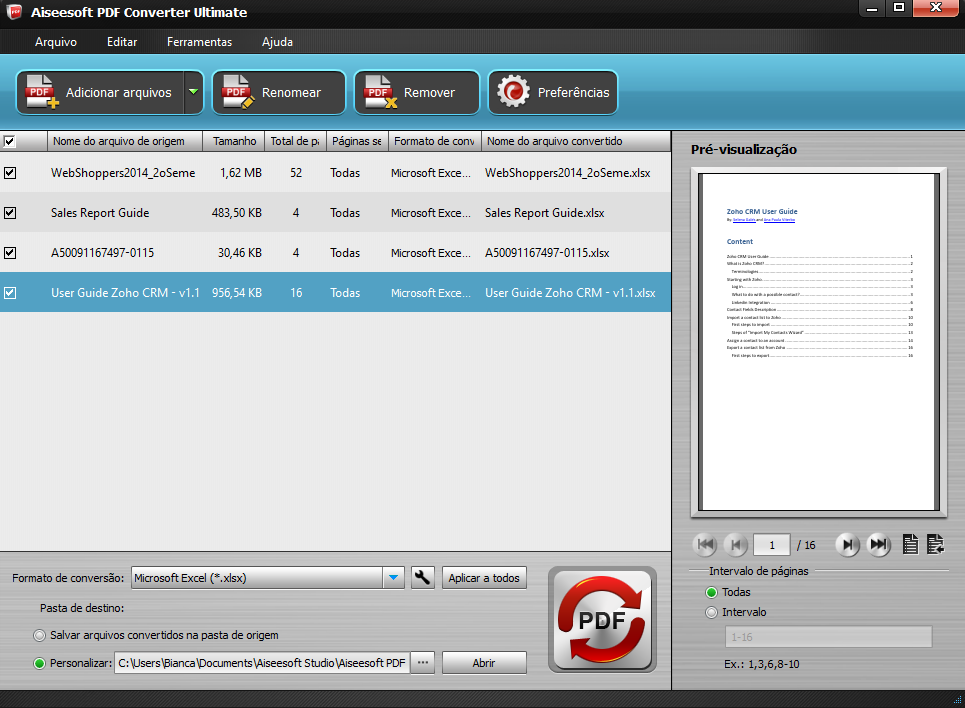The width and height of the screenshot is (965, 708).
Task: Minimize the Aiseesoft window
Action: pyautogui.click(x=872, y=8)
